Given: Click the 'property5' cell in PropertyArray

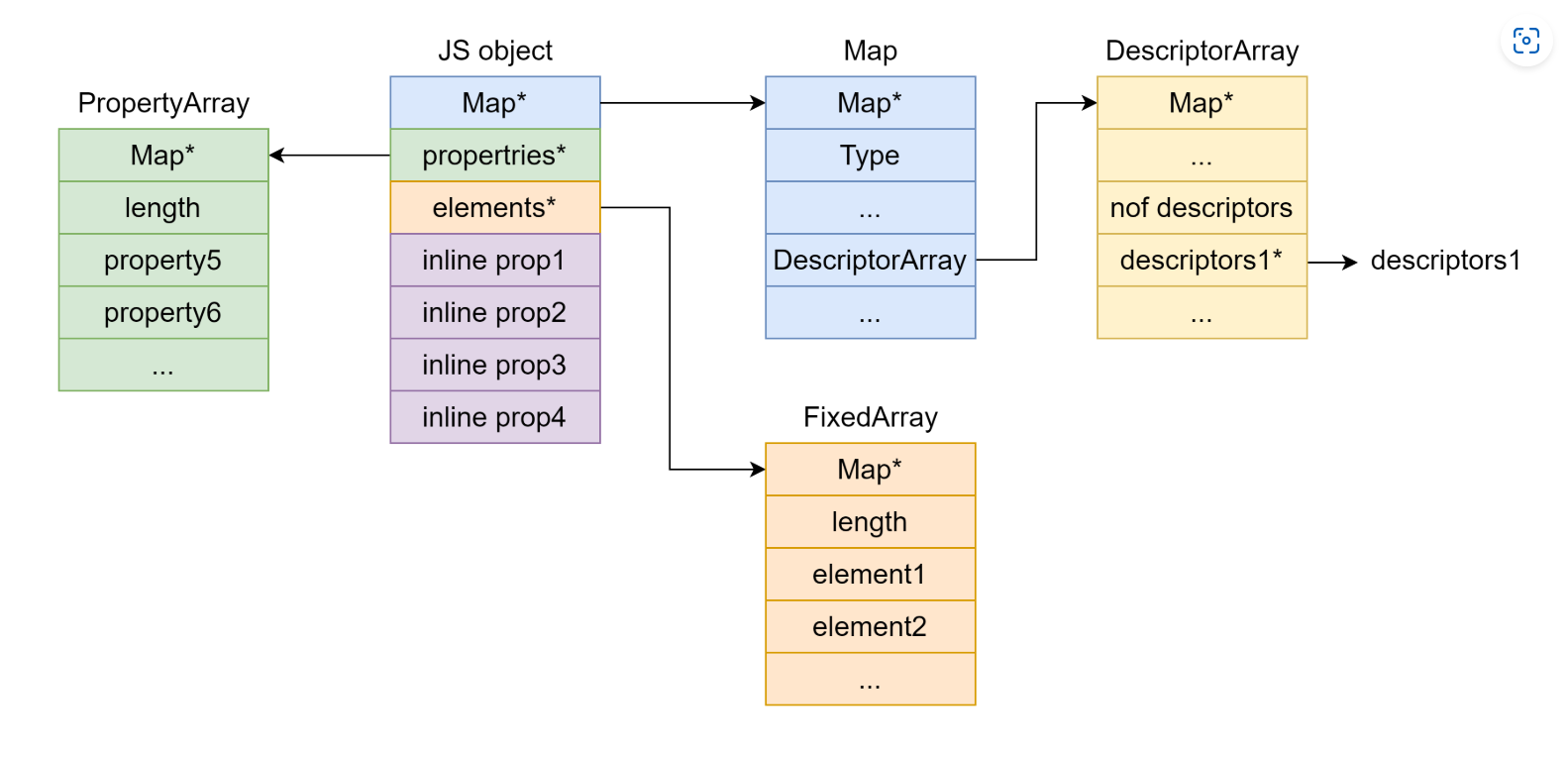Looking at the screenshot, I should (163, 261).
